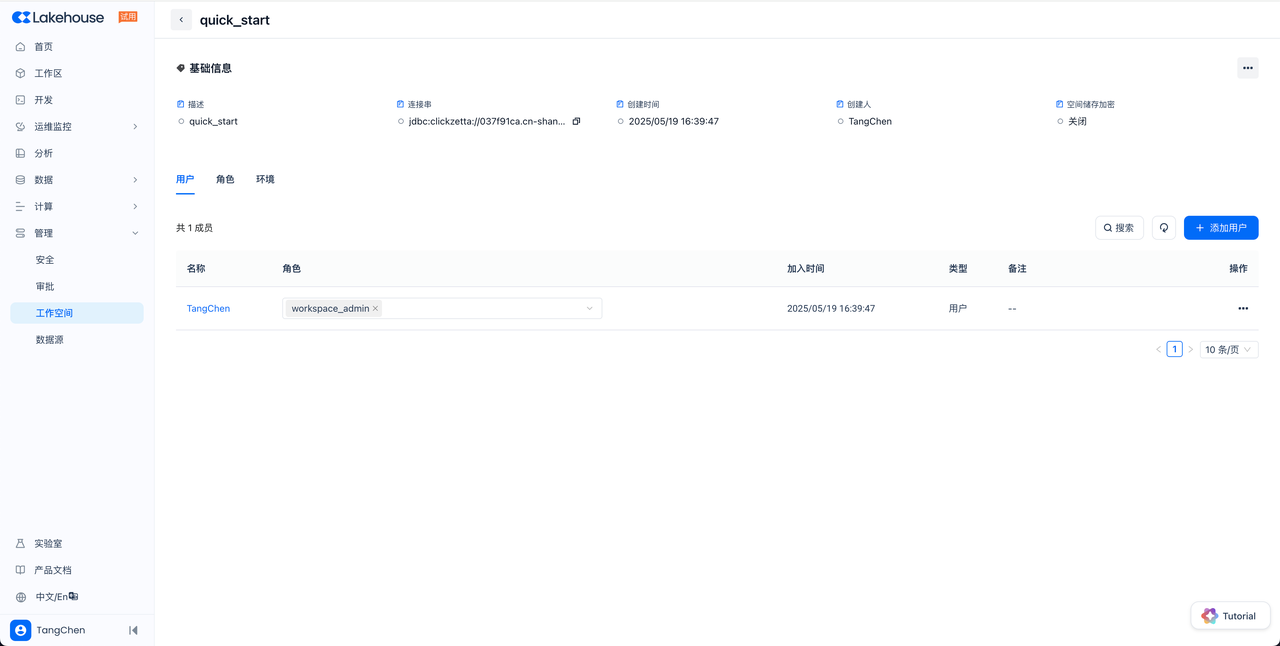Viewport: 1280px width, 646px height.
Task: Click 关闭 under 空间储存加密
Action: pos(1077,121)
